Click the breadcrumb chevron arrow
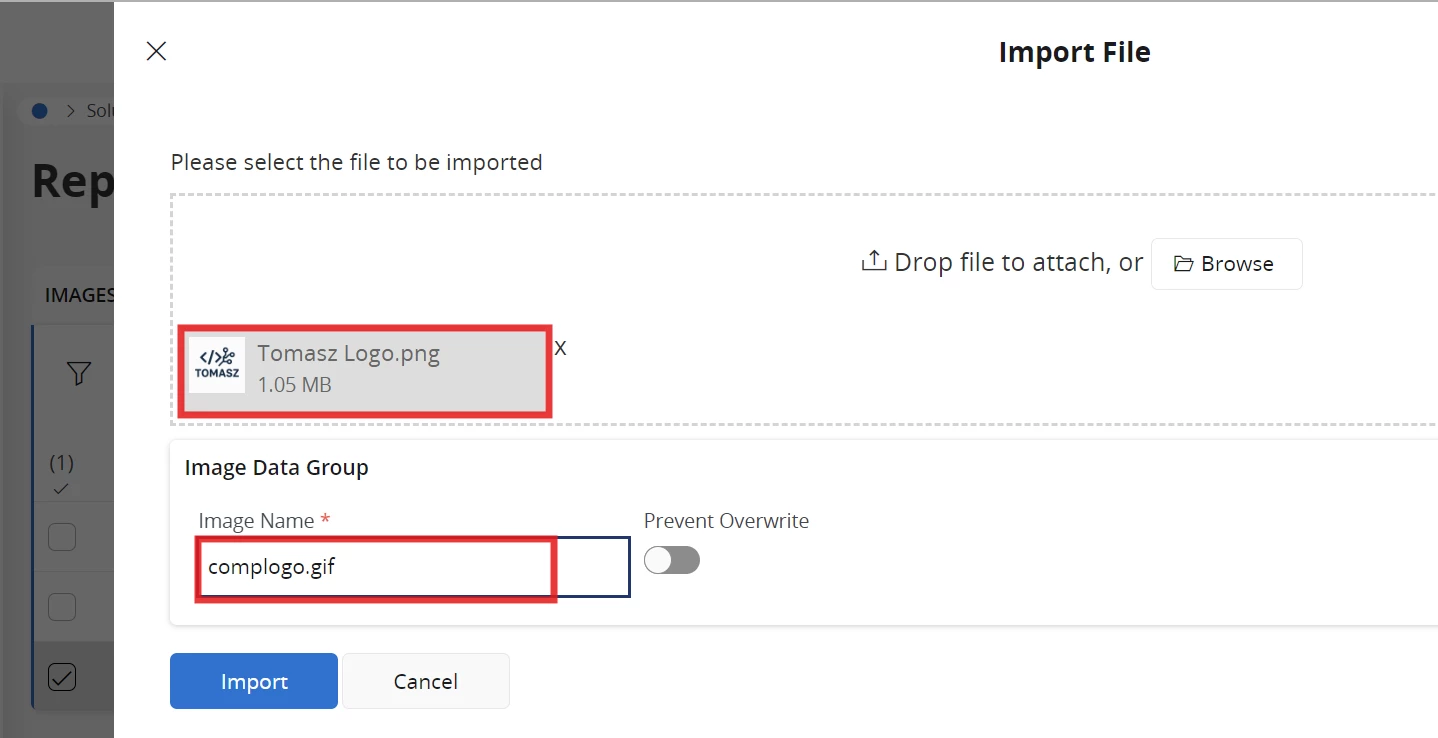Viewport: 1438px width, 738px height. [71, 111]
